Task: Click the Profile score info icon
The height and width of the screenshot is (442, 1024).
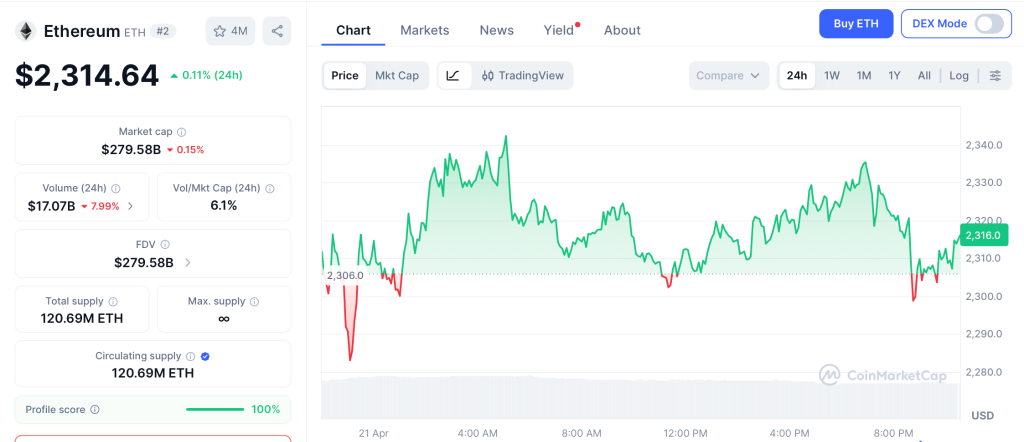Action: [x=95, y=409]
